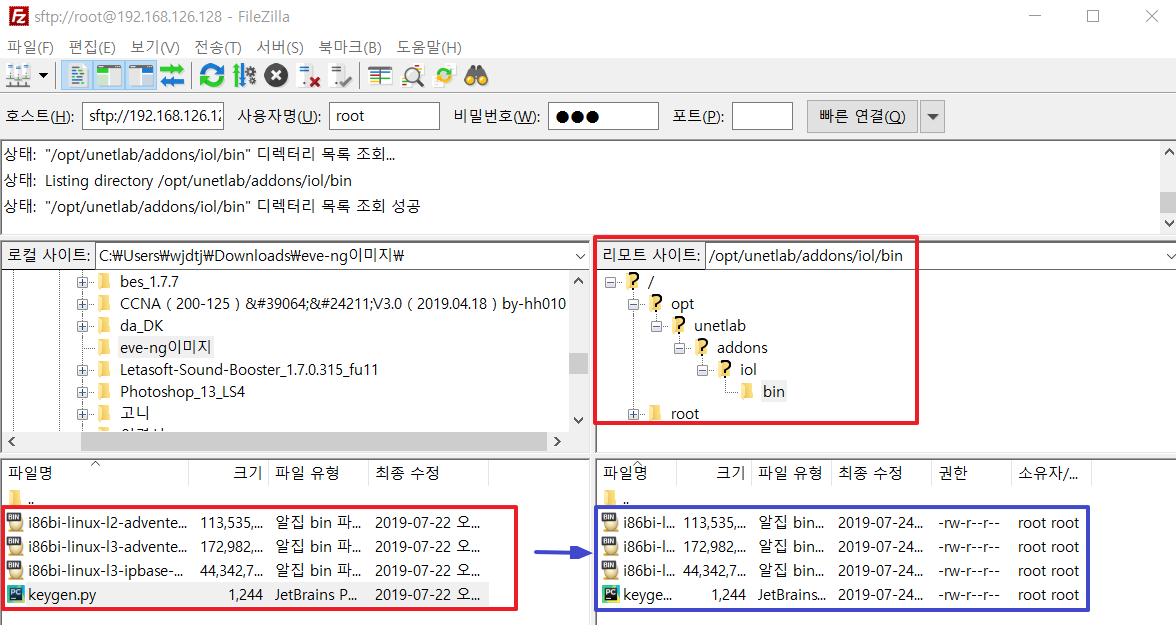This screenshot has width=1176, height=625.
Task: Expand the remote root folder
Action: coord(634,414)
